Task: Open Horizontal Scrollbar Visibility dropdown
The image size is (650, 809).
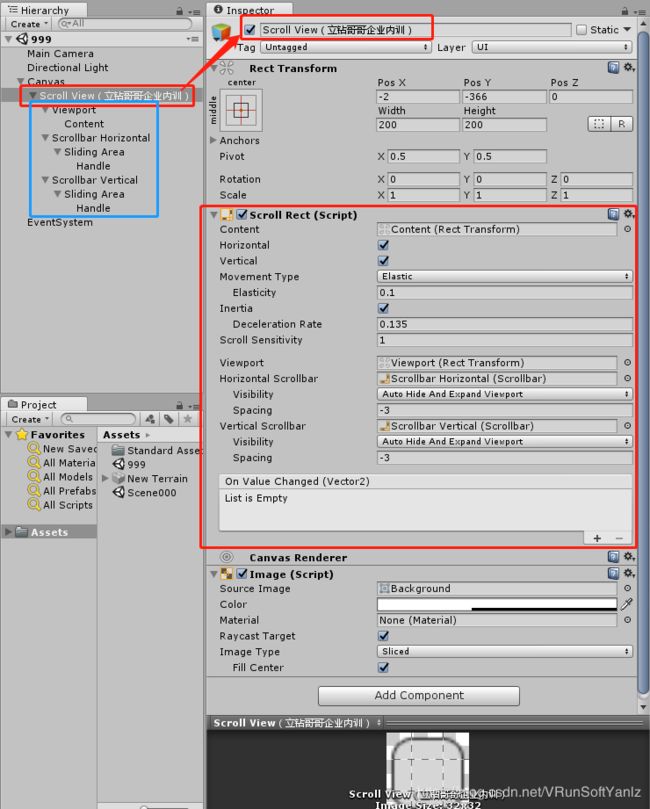Action: pyautogui.click(x=505, y=394)
